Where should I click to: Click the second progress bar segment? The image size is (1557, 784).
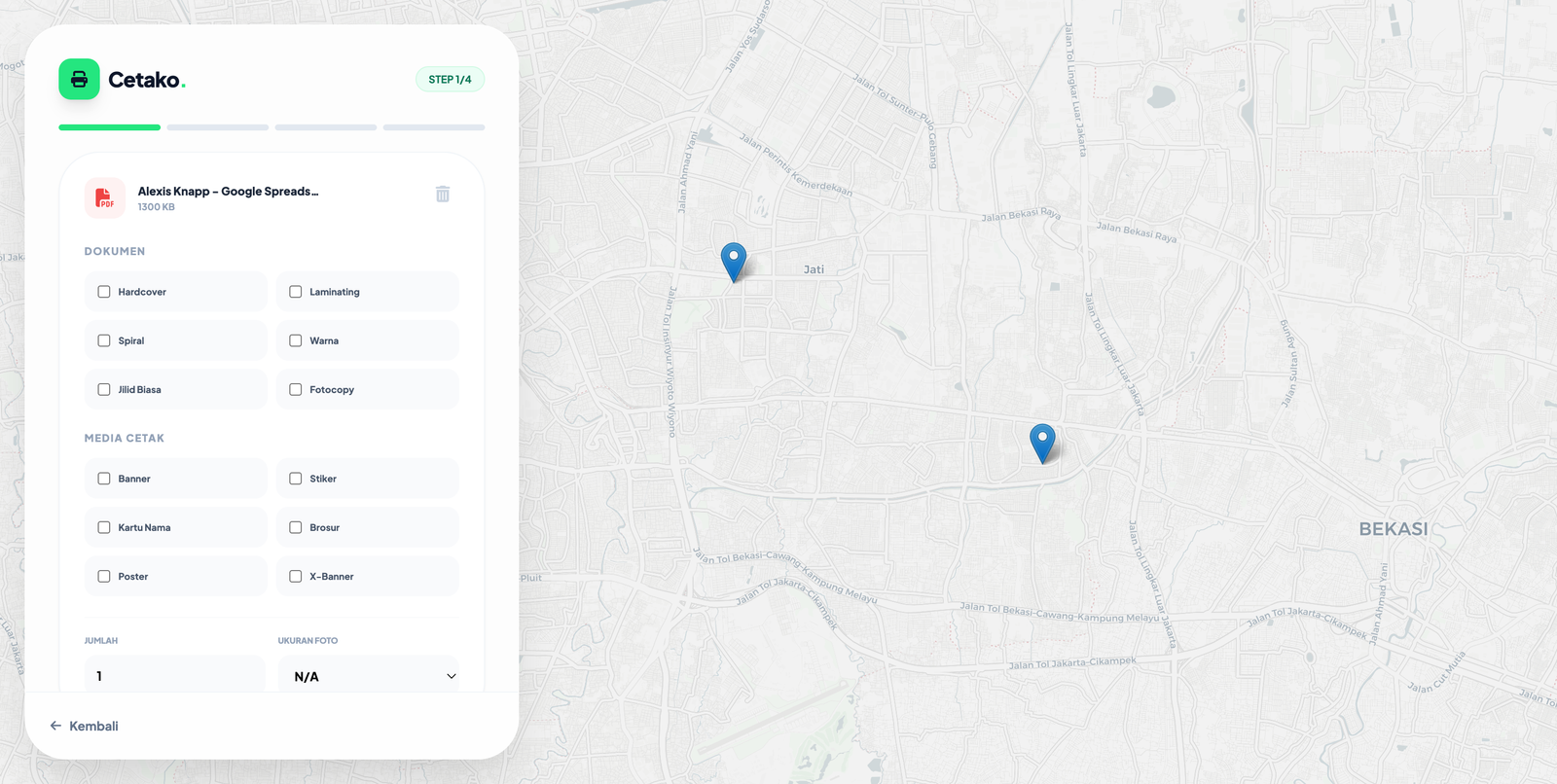(218, 127)
